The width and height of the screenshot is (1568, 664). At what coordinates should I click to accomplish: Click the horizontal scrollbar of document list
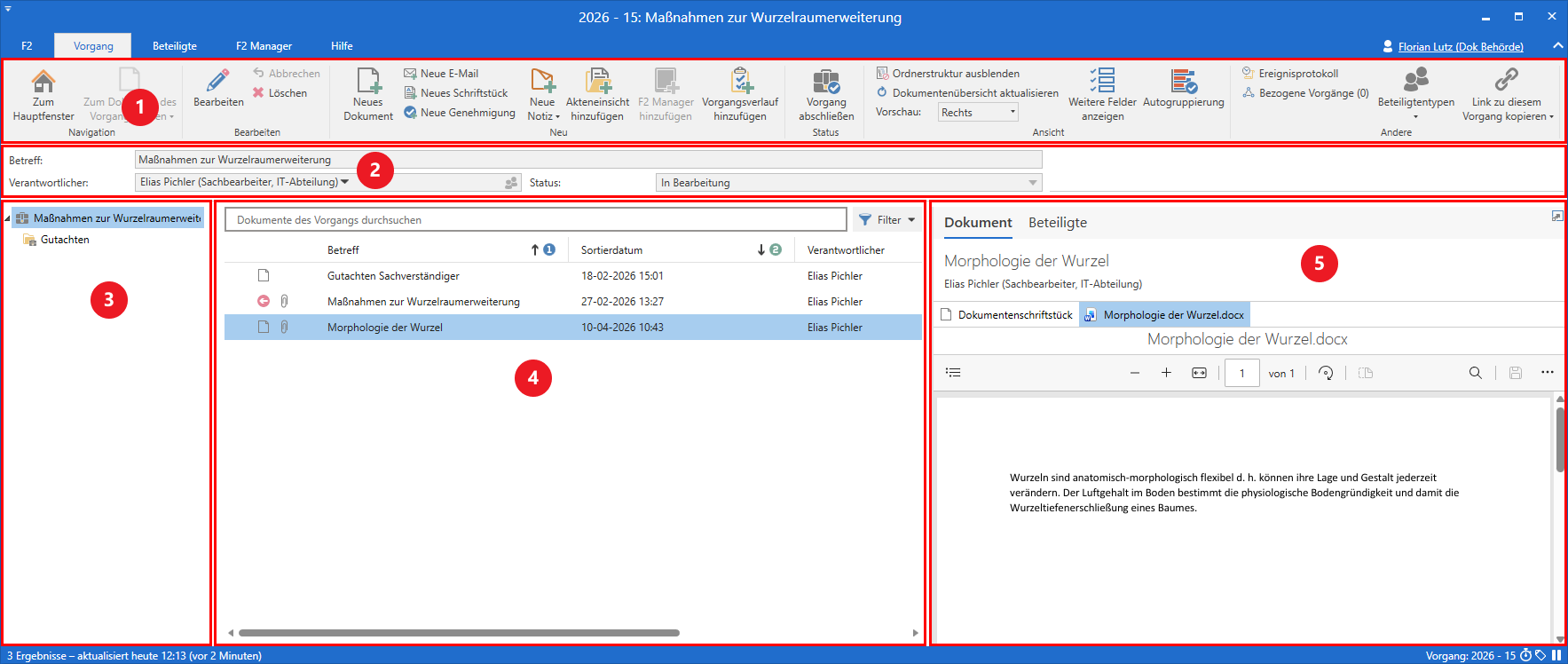point(459,633)
